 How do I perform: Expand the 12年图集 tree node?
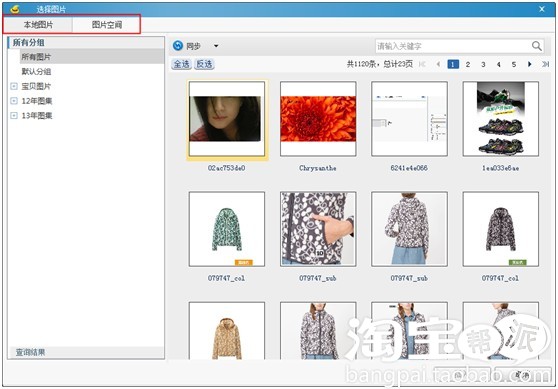[x=14, y=101]
